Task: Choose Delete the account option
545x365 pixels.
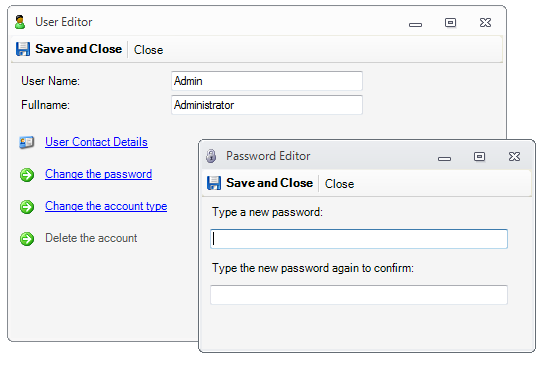Action: point(91,238)
